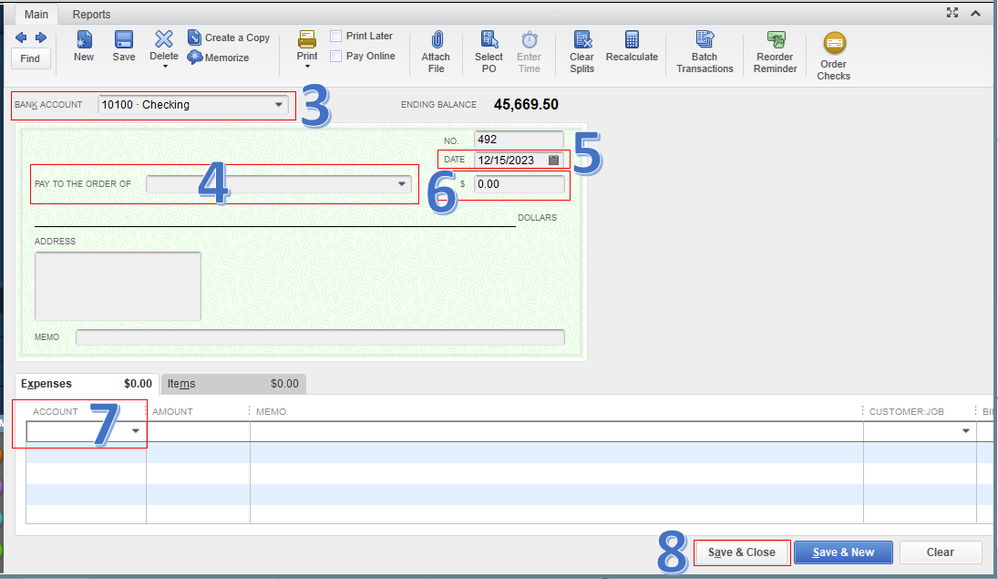Click the Enter Time stopwatch icon
Image resolution: width=998 pixels, height=579 pixels.
tap(529, 40)
